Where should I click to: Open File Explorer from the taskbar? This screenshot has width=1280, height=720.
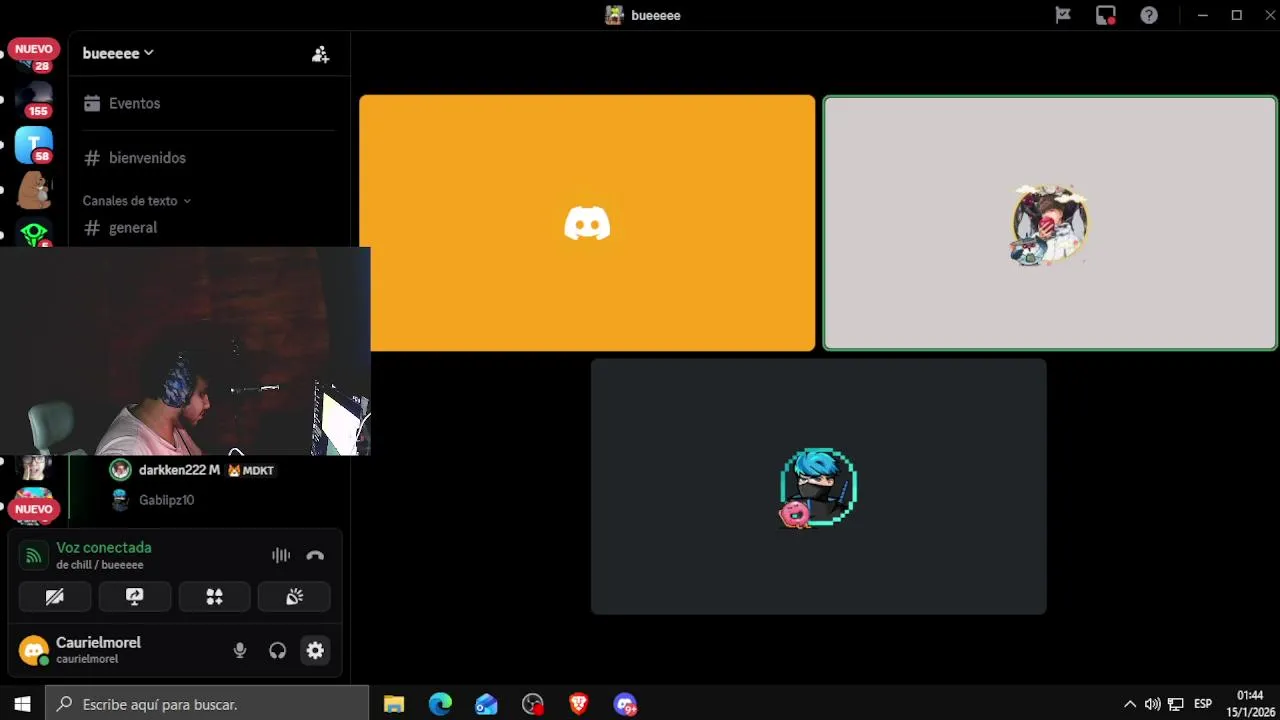pyautogui.click(x=394, y=704)
